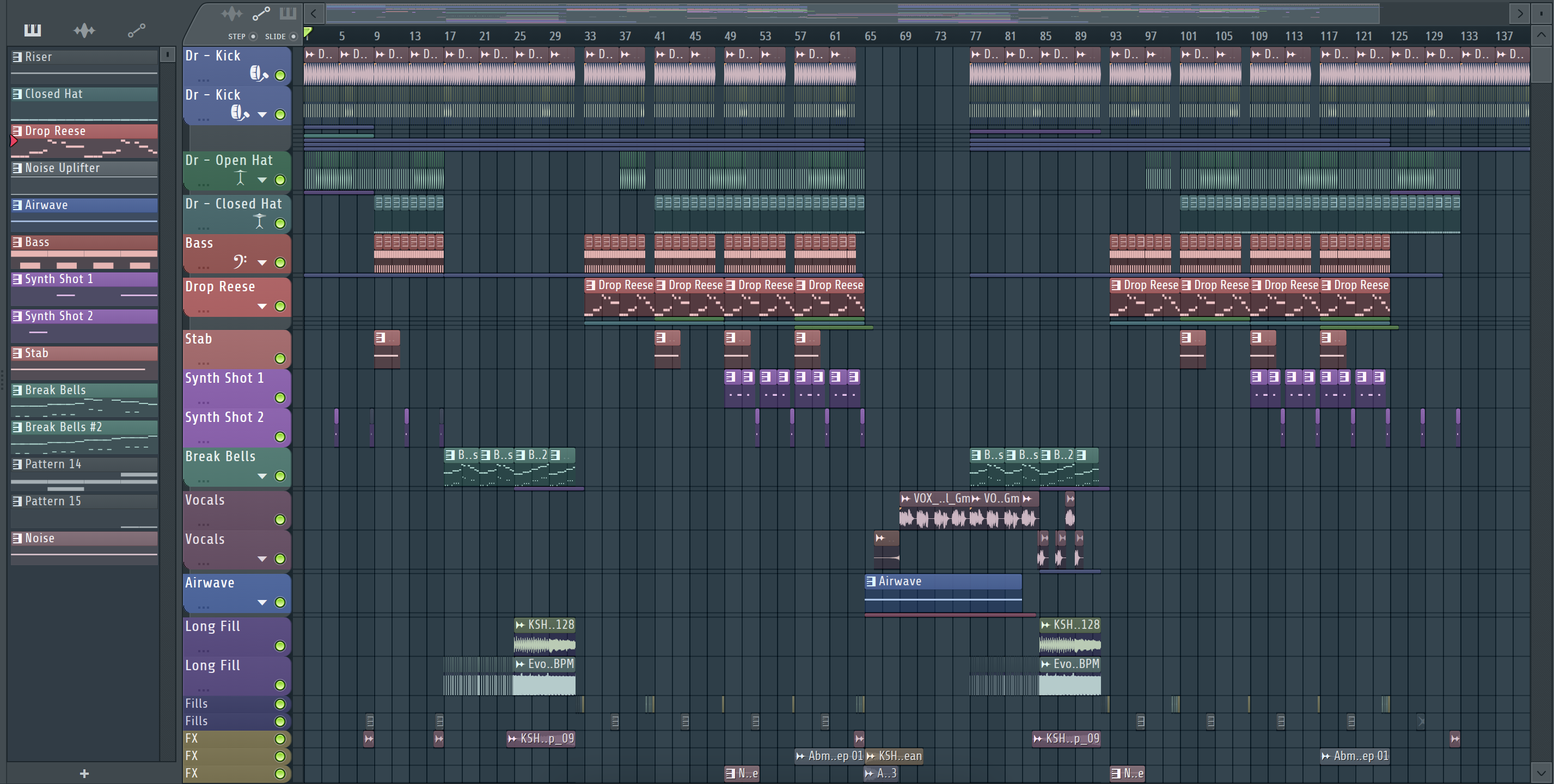Select the first Vocals track header
Screen dimensions: 1554x784
[236, 510]
